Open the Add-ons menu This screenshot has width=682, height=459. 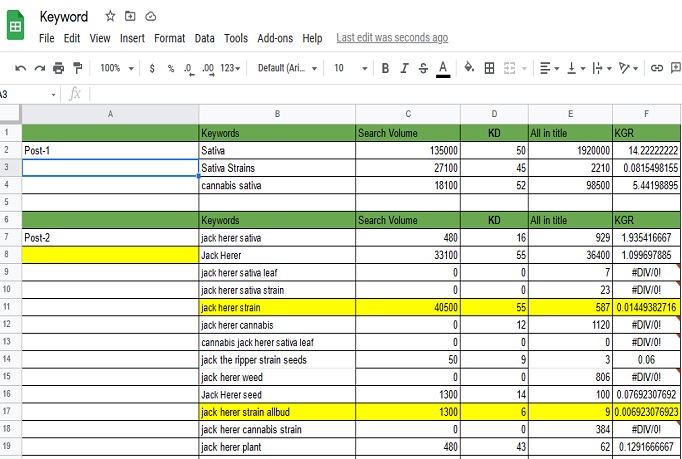[274, 38]
